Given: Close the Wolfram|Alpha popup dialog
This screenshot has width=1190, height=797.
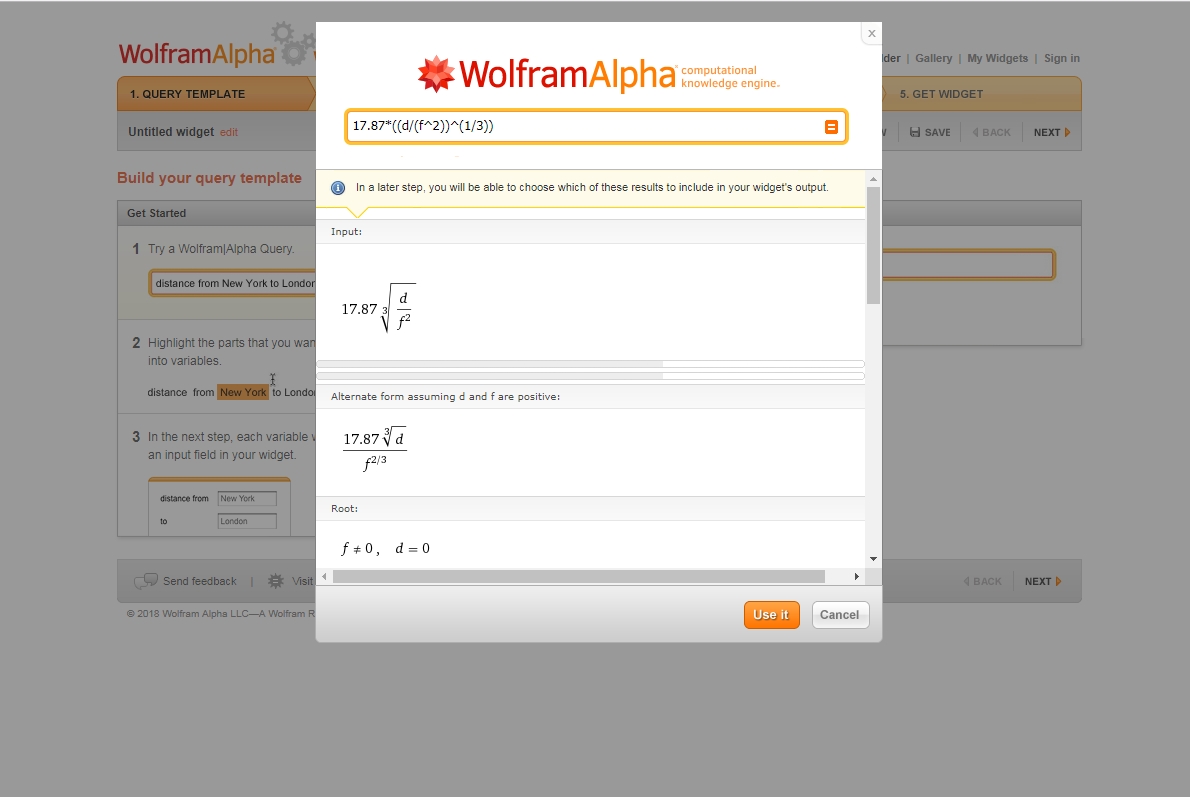Looking at the screenshot, I should [x=871, y=33].
